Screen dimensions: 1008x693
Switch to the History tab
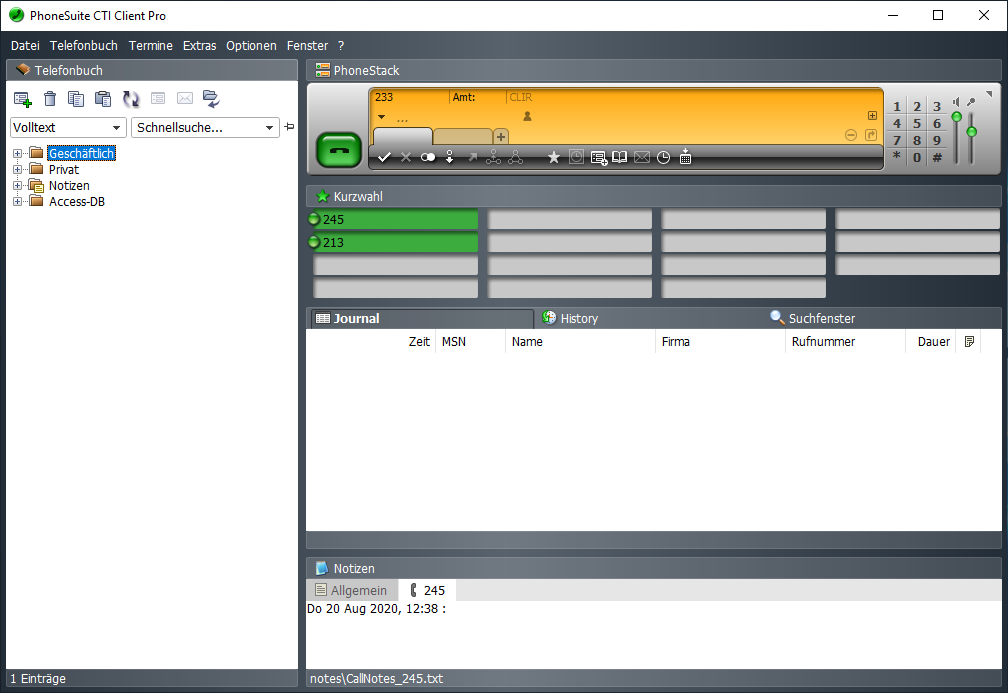[x=578, y=318]
